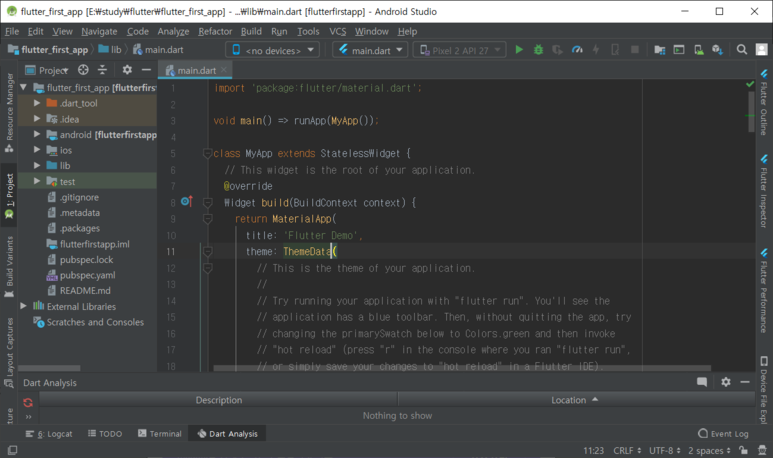773x458 pixels.
Task: Expand the .dart_tool folder
Action: pyautogui.click(x=37, y=103)
